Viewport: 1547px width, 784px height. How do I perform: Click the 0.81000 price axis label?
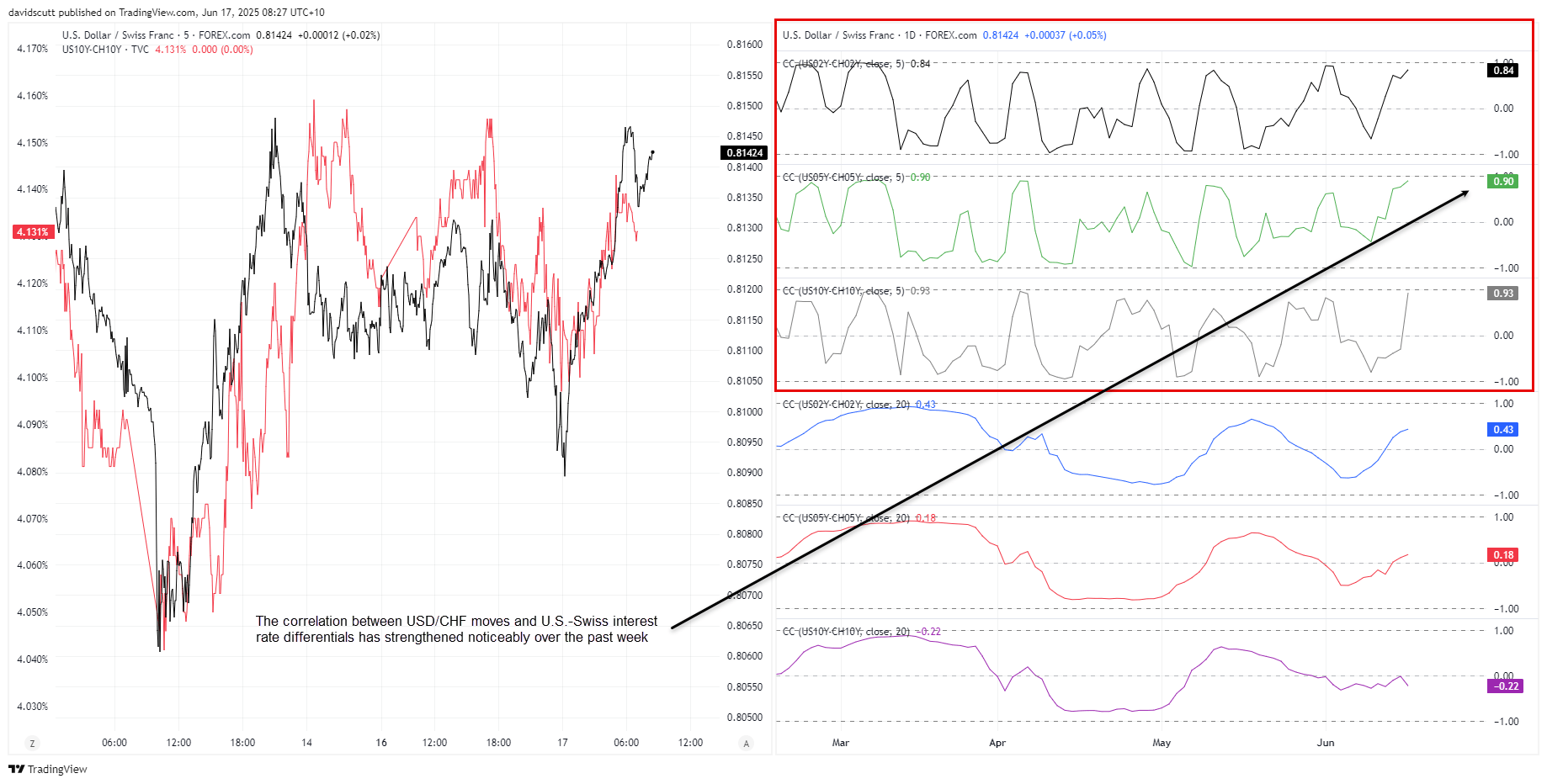[x=745, y=412]
